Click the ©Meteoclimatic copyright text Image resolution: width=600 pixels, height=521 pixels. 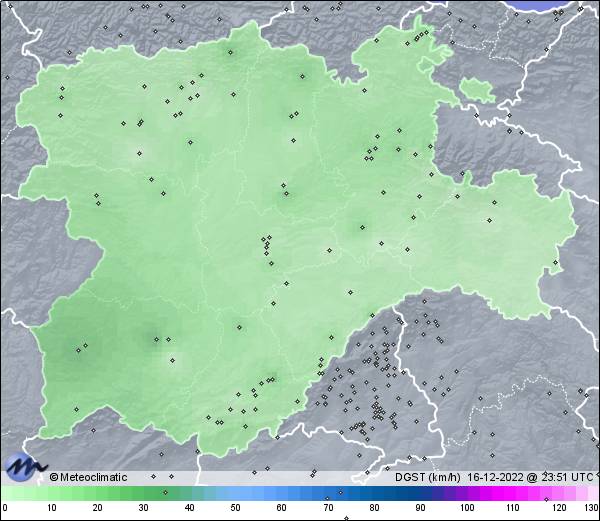click(88, 477)
